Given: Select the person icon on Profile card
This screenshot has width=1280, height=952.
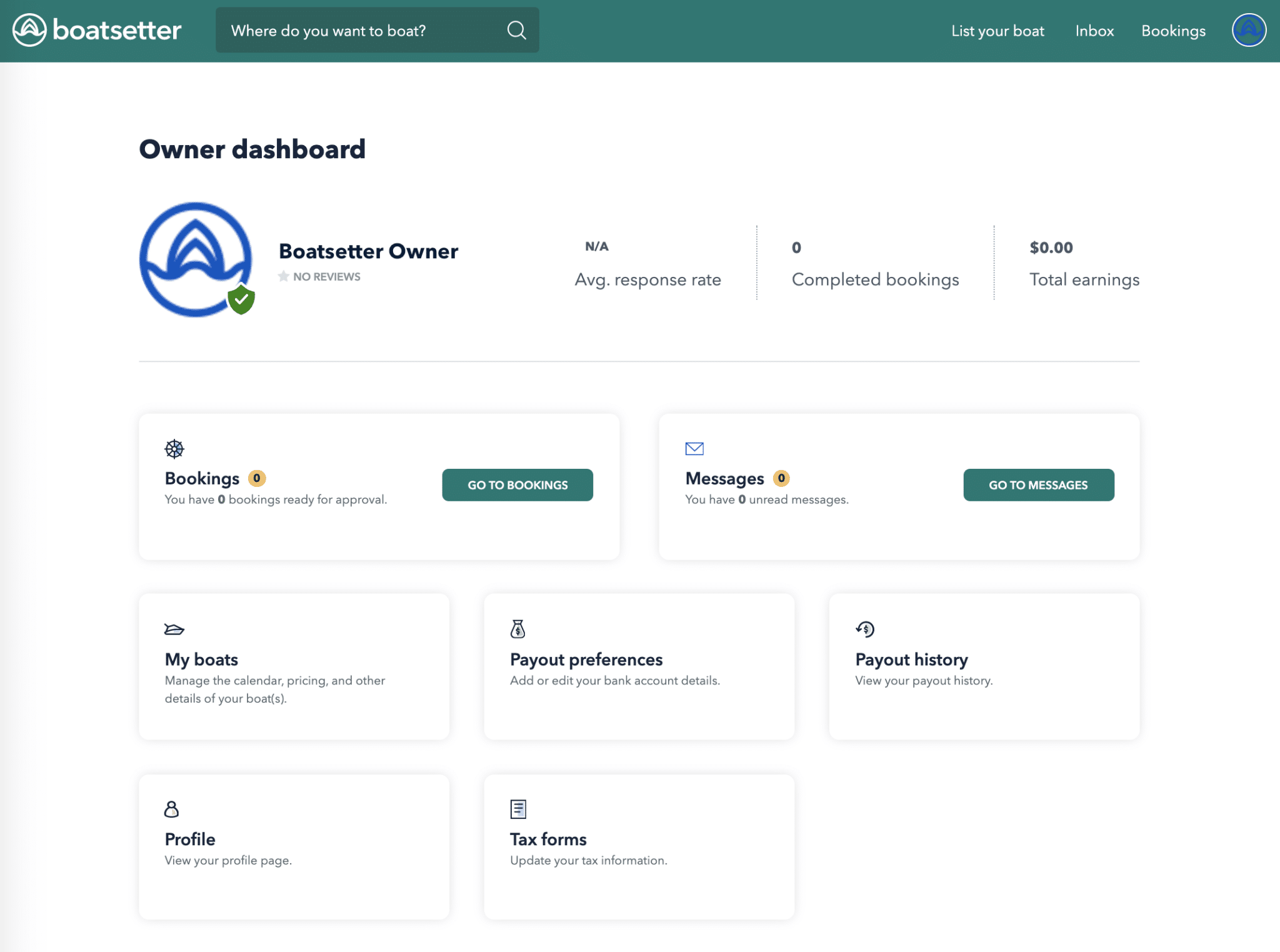Looking at the screenshot, I should [x=171, y=809].
